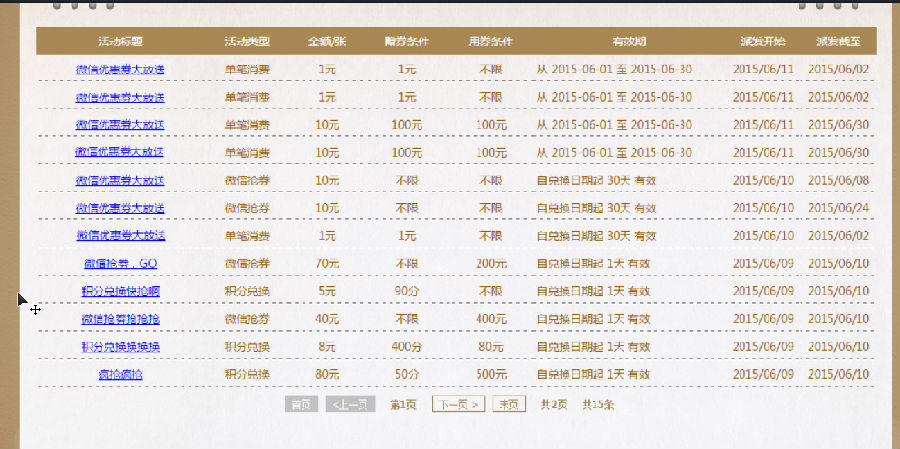Click the 首页 first page button

[x=301, y=405]
